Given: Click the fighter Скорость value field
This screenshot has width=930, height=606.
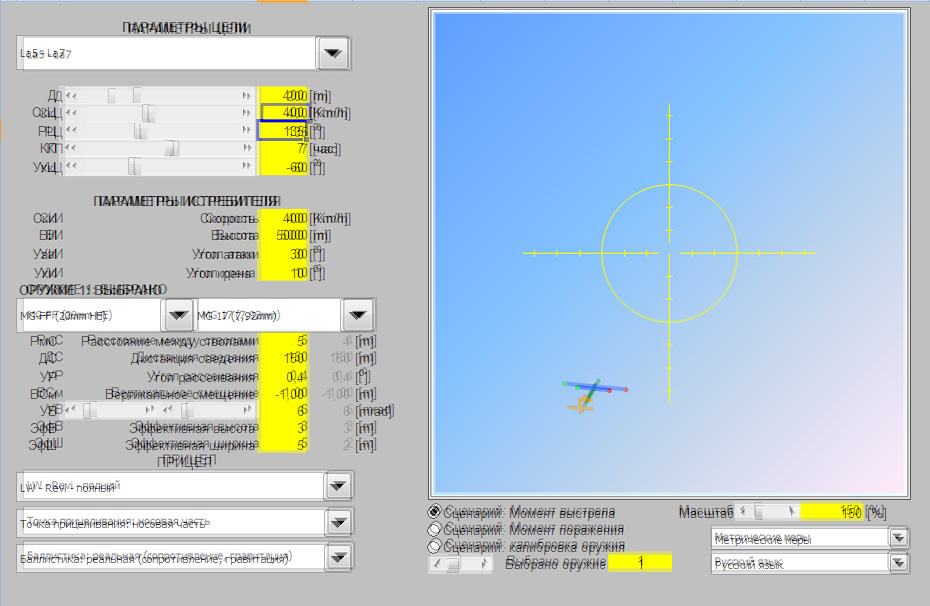Looking at the screenshot, I should 284,219.
